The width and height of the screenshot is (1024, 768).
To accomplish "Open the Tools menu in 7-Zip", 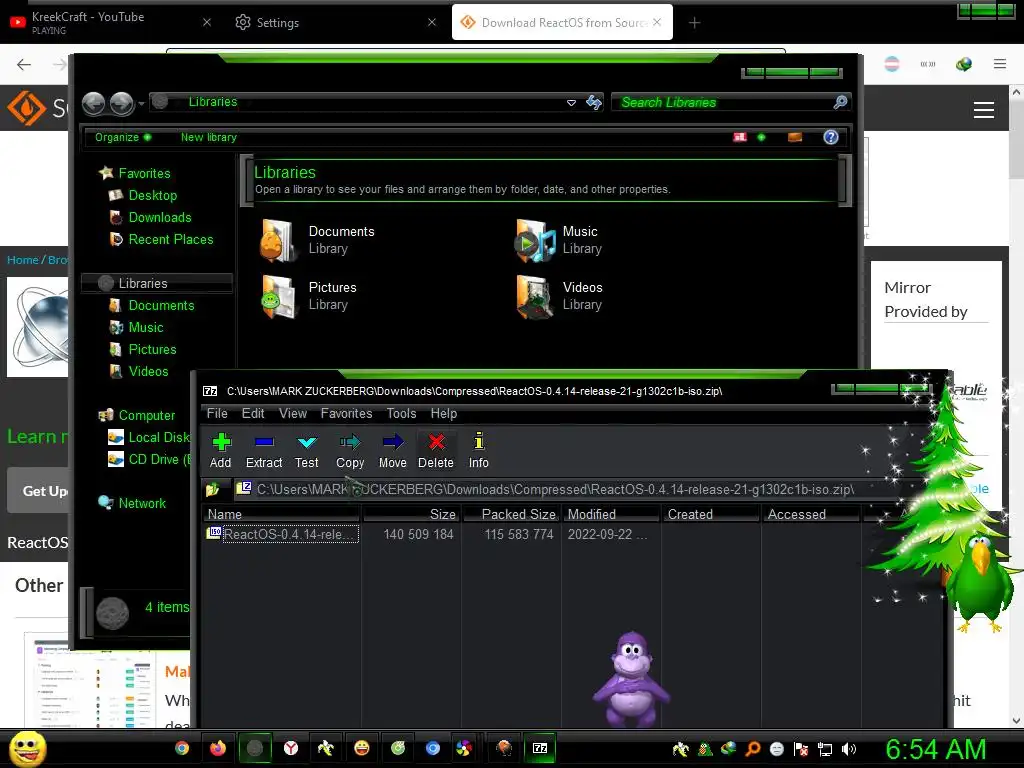I will pos(401,413).
